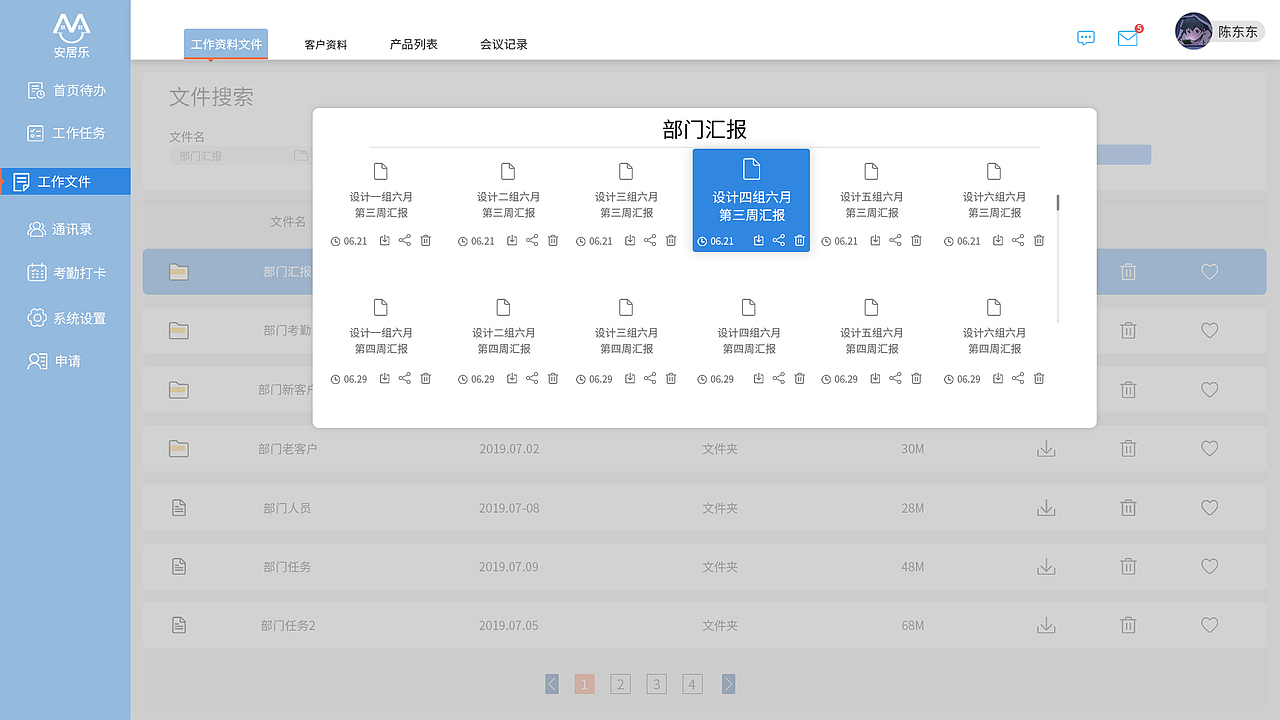Delete 设计二组六月第三周汇报 file
This screenshot has height=720, width=1280.
tap(552, 240)
